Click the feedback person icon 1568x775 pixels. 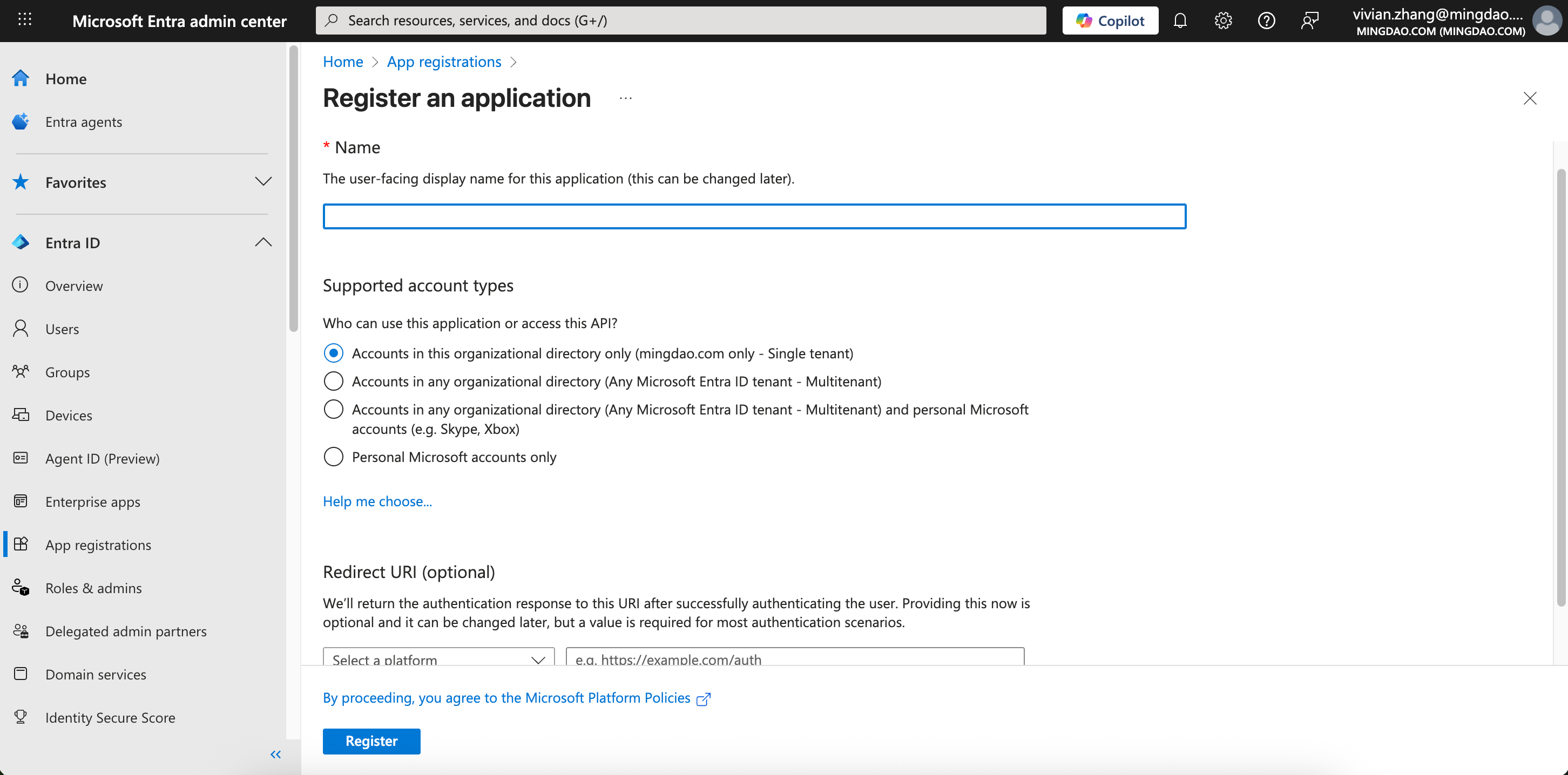1309,21
